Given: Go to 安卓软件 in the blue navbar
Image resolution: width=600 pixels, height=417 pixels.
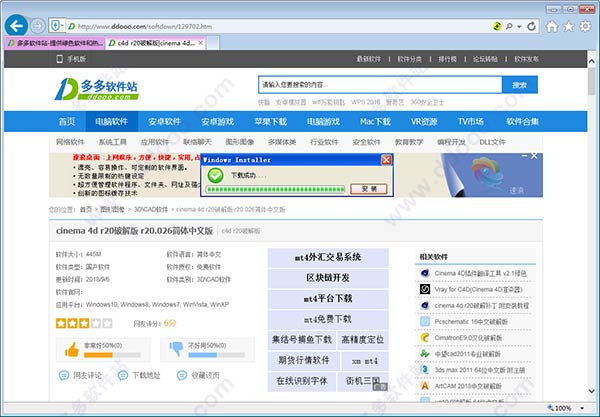Looking at the screenshot, I should (165, 122).
